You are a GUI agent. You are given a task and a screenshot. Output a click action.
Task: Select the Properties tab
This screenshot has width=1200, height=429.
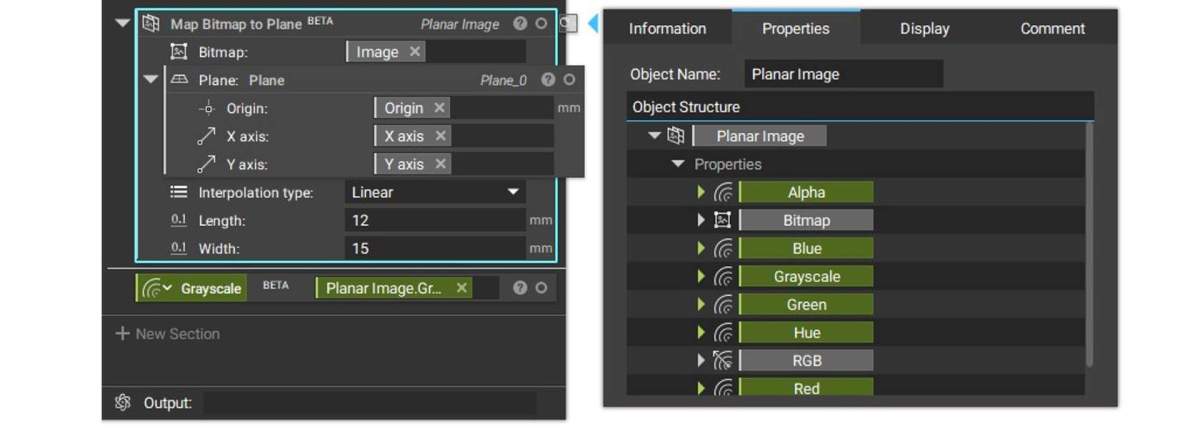[x=796, y=28]
